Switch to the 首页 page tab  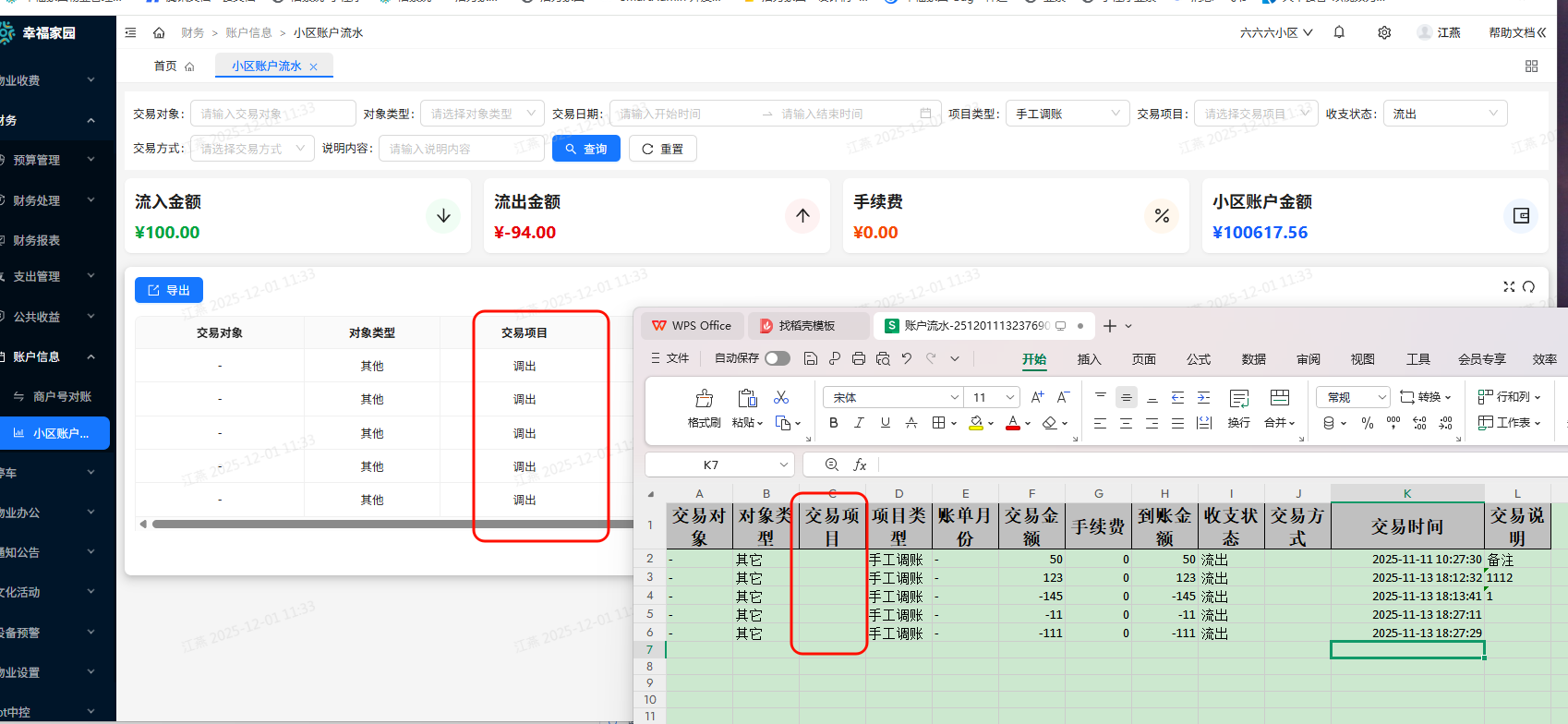click(x=174, y=66)
